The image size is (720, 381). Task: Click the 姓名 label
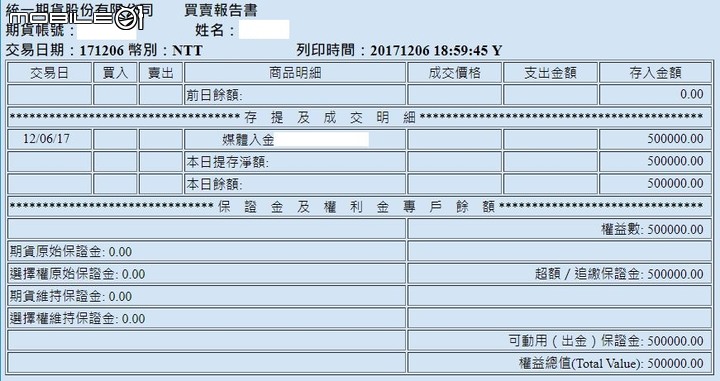pyautogui.click(x=215, y=30)
